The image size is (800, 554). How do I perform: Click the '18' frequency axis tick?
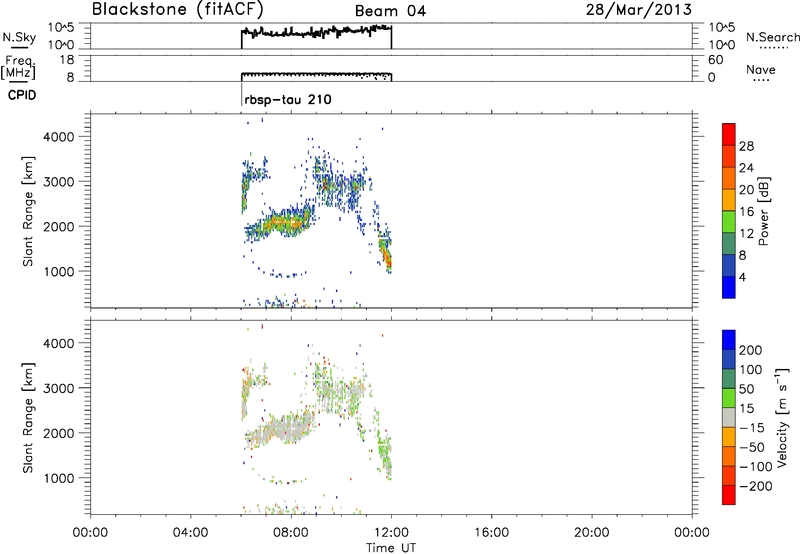click(x=67, y=60)
